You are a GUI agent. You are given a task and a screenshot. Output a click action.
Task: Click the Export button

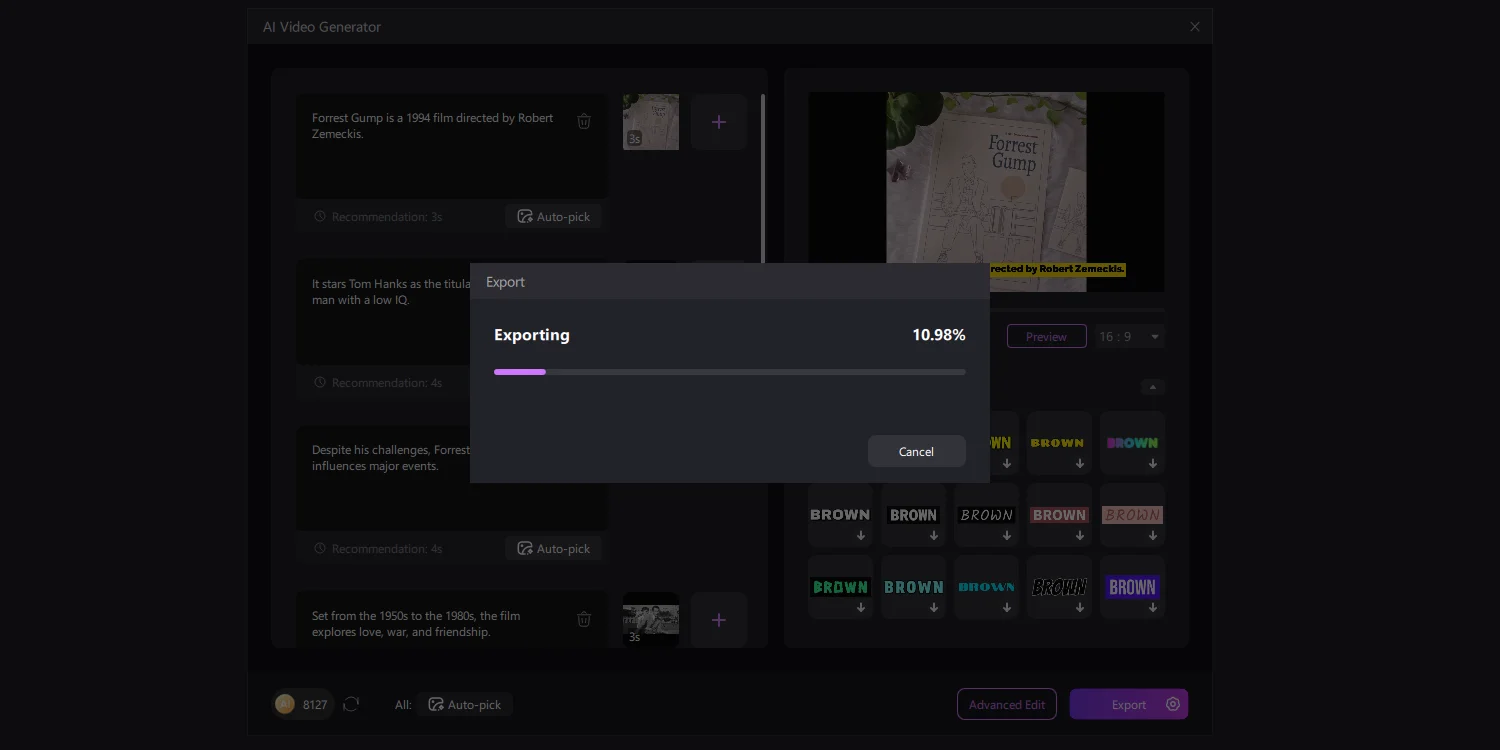(1128, 704)
